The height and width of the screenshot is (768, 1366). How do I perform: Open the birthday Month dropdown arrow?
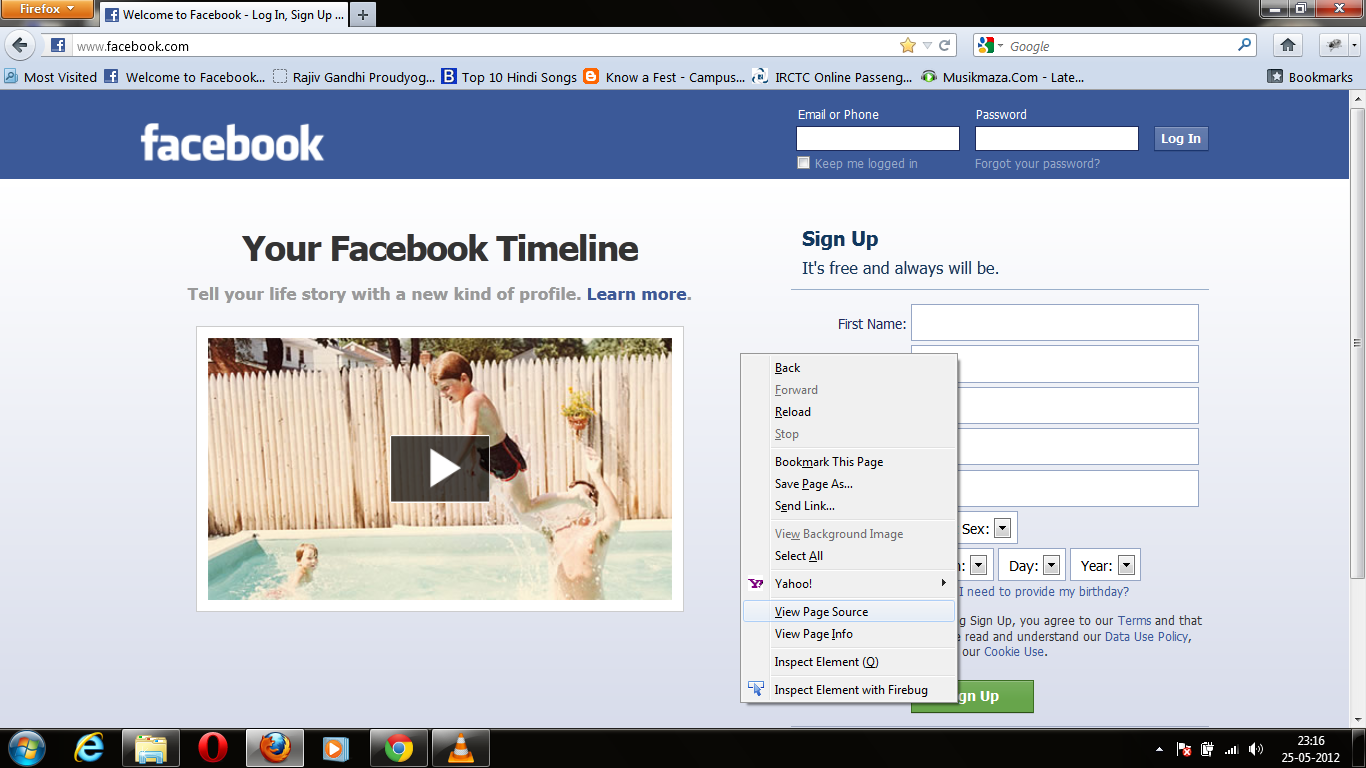coord(978,565)
